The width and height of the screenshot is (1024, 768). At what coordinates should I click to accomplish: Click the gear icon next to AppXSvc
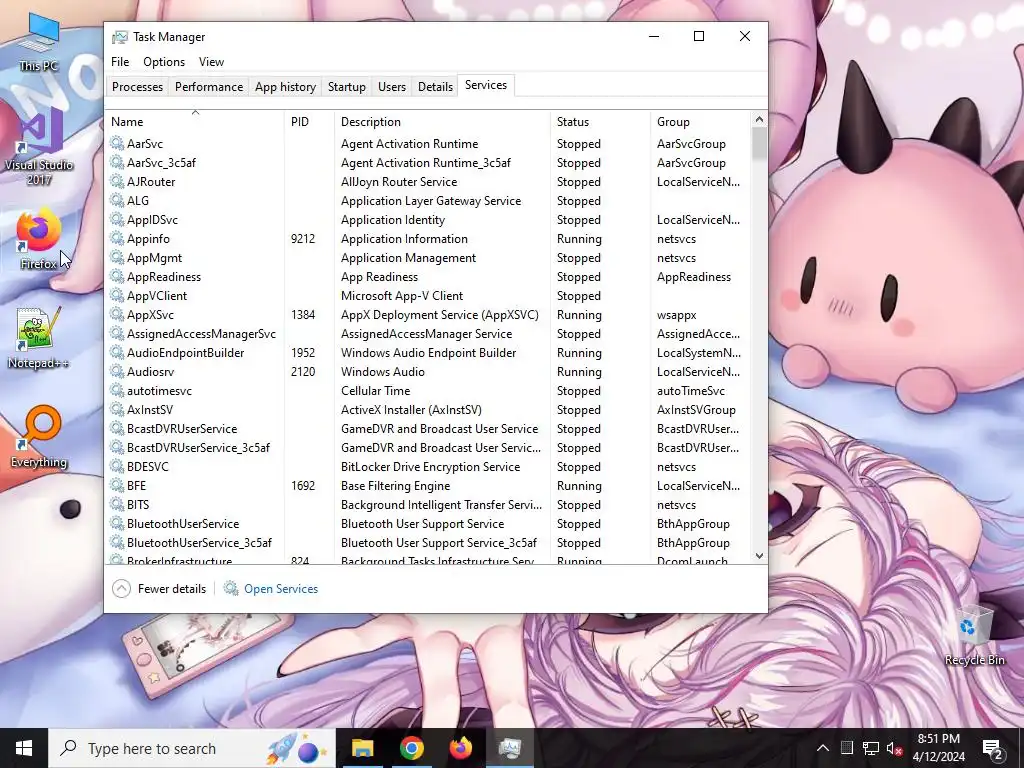pyautogui.click(x=117, y=314)
